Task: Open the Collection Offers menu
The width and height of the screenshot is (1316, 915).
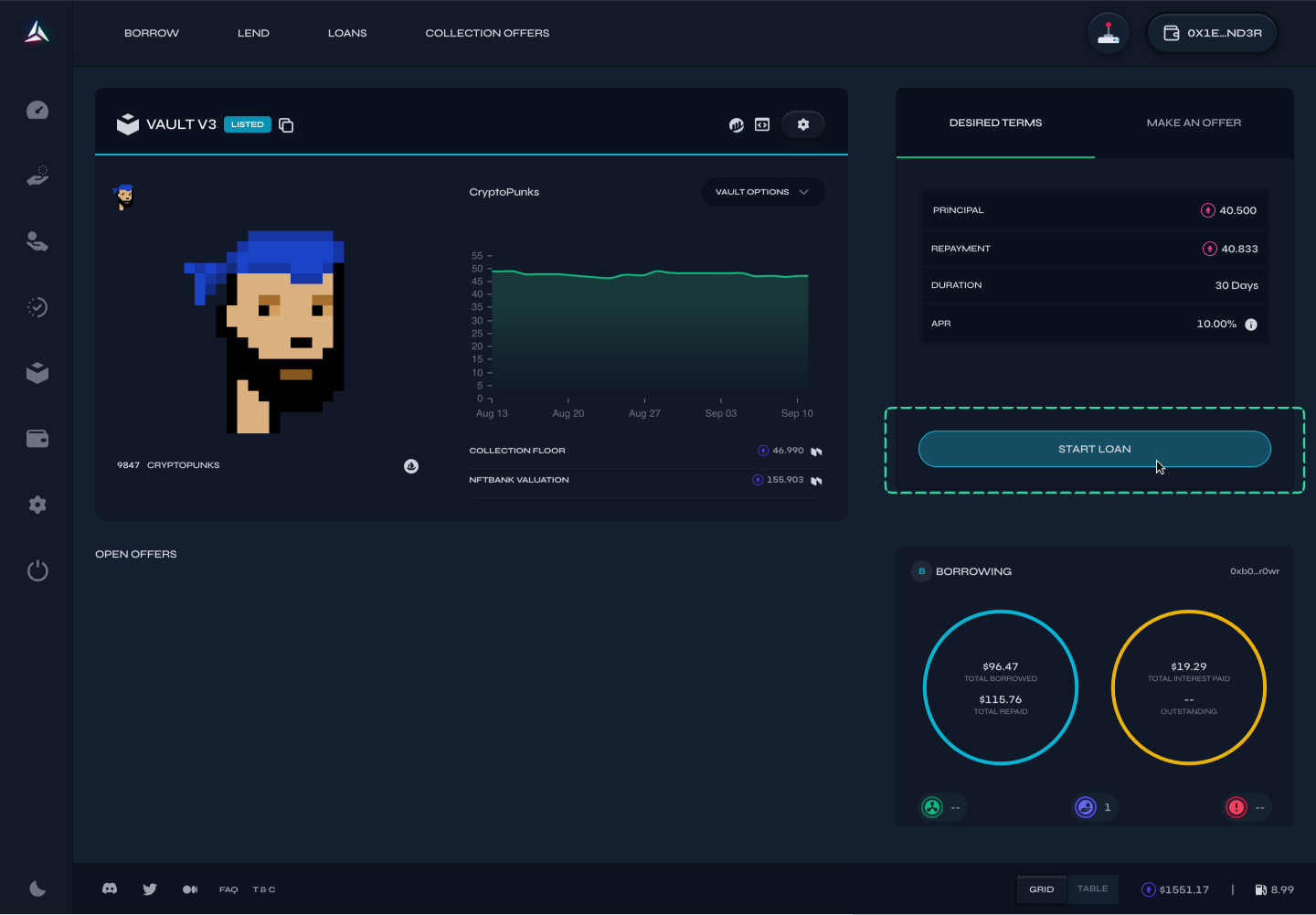Action: coord(487,33)
